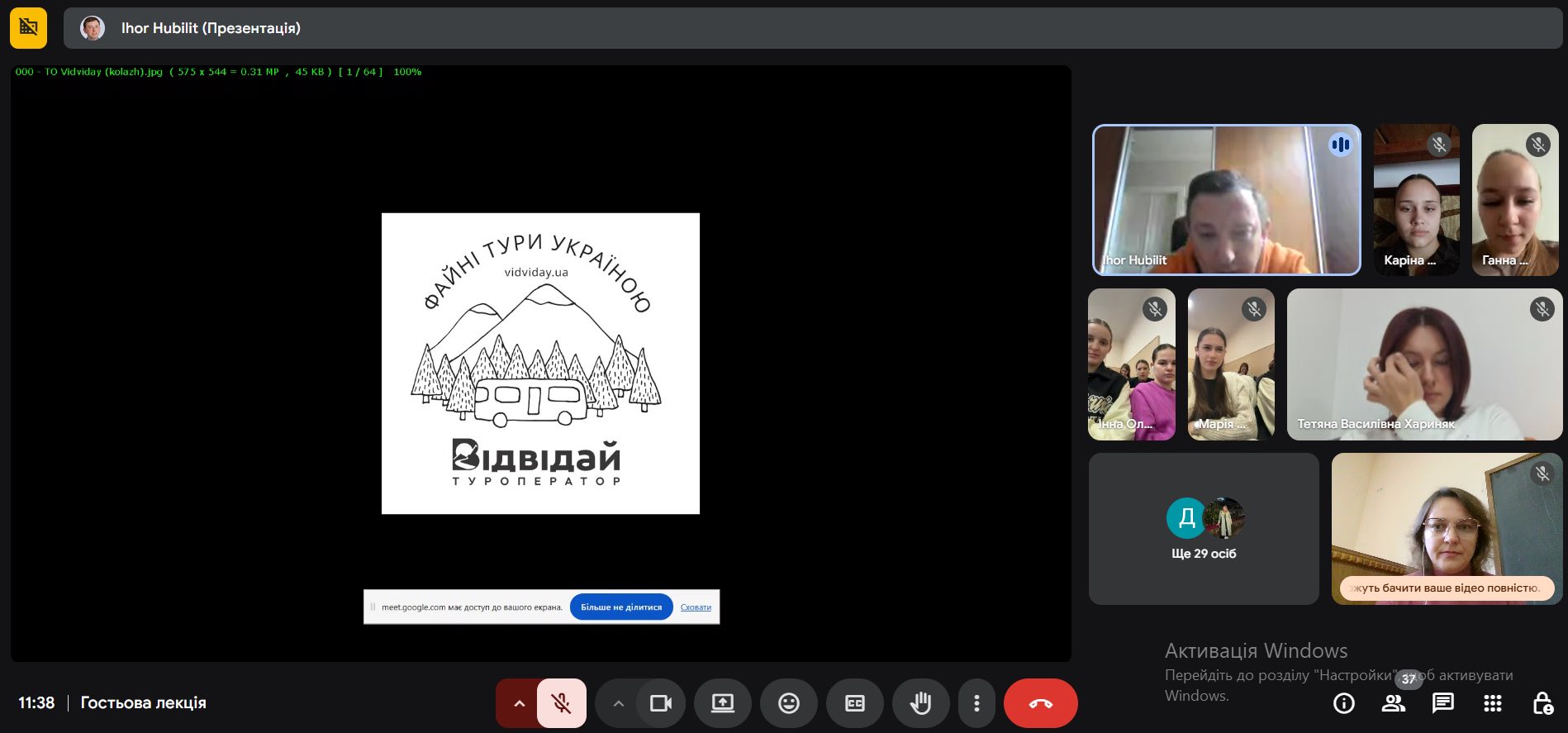Click the mute icon on Марія's tile
1568x733 pixels.
coord(1254,309)
